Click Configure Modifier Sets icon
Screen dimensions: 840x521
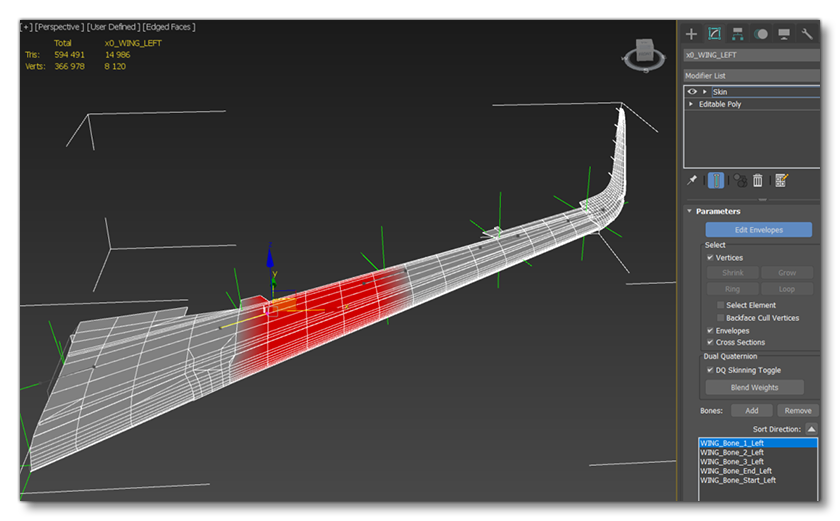click(781, 180)
